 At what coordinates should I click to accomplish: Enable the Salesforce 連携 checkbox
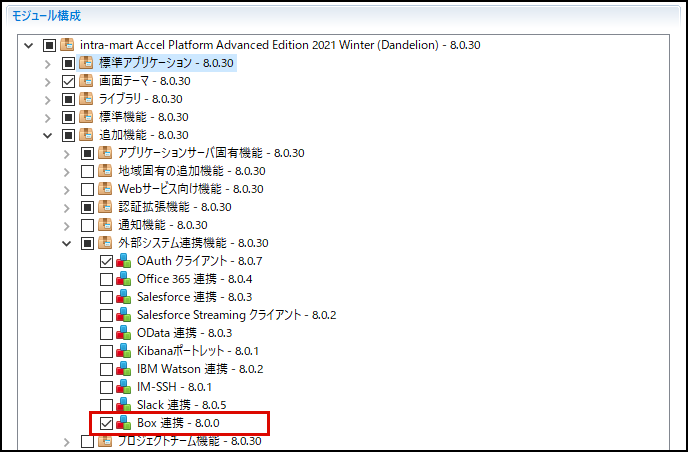(106, 297)
